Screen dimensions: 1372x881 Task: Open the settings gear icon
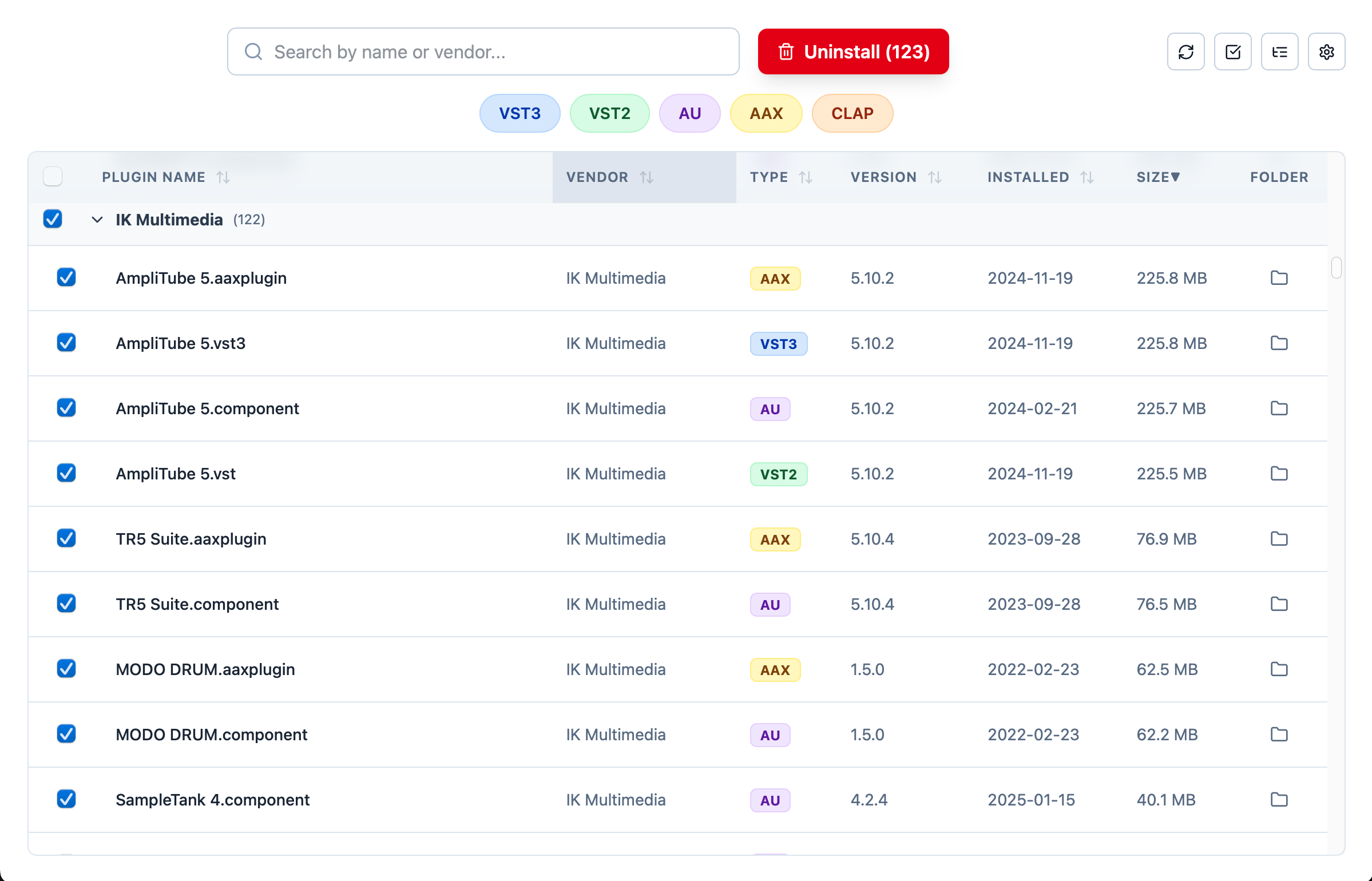point(1326,52)
